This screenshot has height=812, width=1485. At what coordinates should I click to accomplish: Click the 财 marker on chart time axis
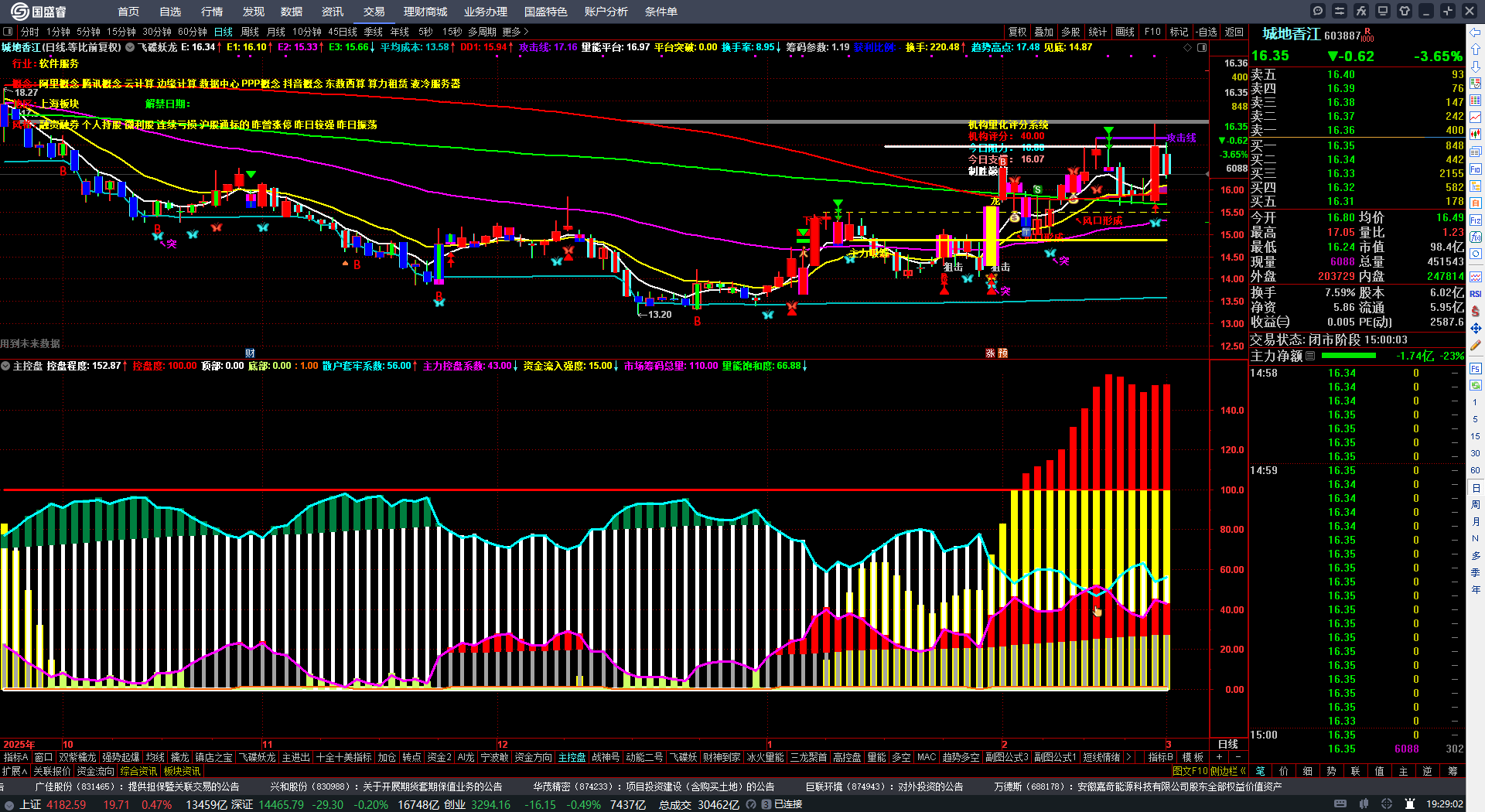click(250, 353)
